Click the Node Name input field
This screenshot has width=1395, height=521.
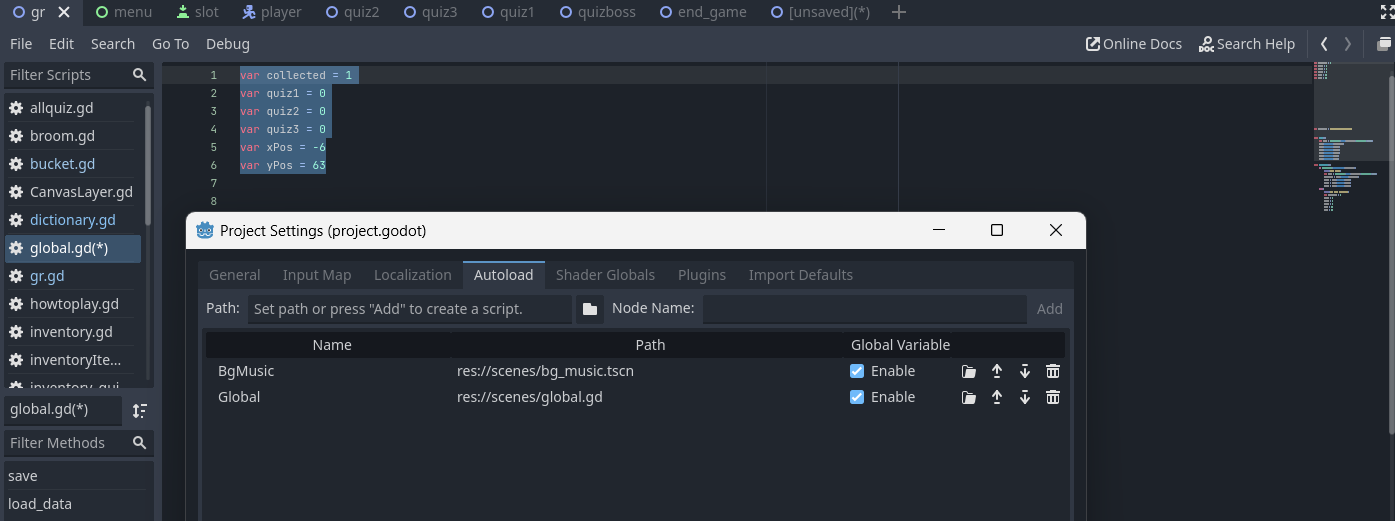(864, 309)
